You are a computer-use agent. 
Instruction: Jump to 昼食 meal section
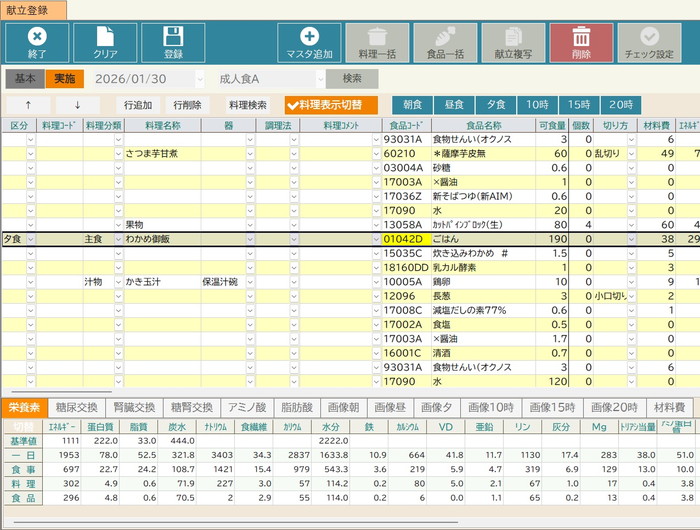[x=454, y=105]
